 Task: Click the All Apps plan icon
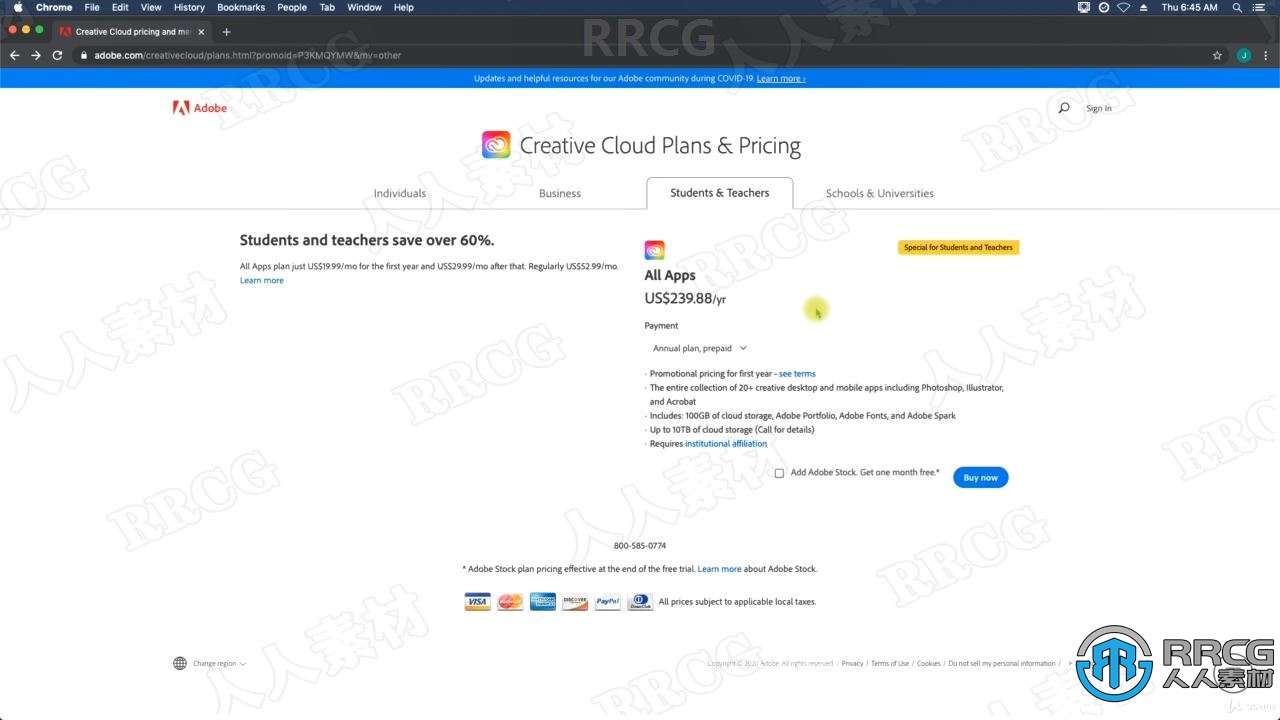pos(654,250)
